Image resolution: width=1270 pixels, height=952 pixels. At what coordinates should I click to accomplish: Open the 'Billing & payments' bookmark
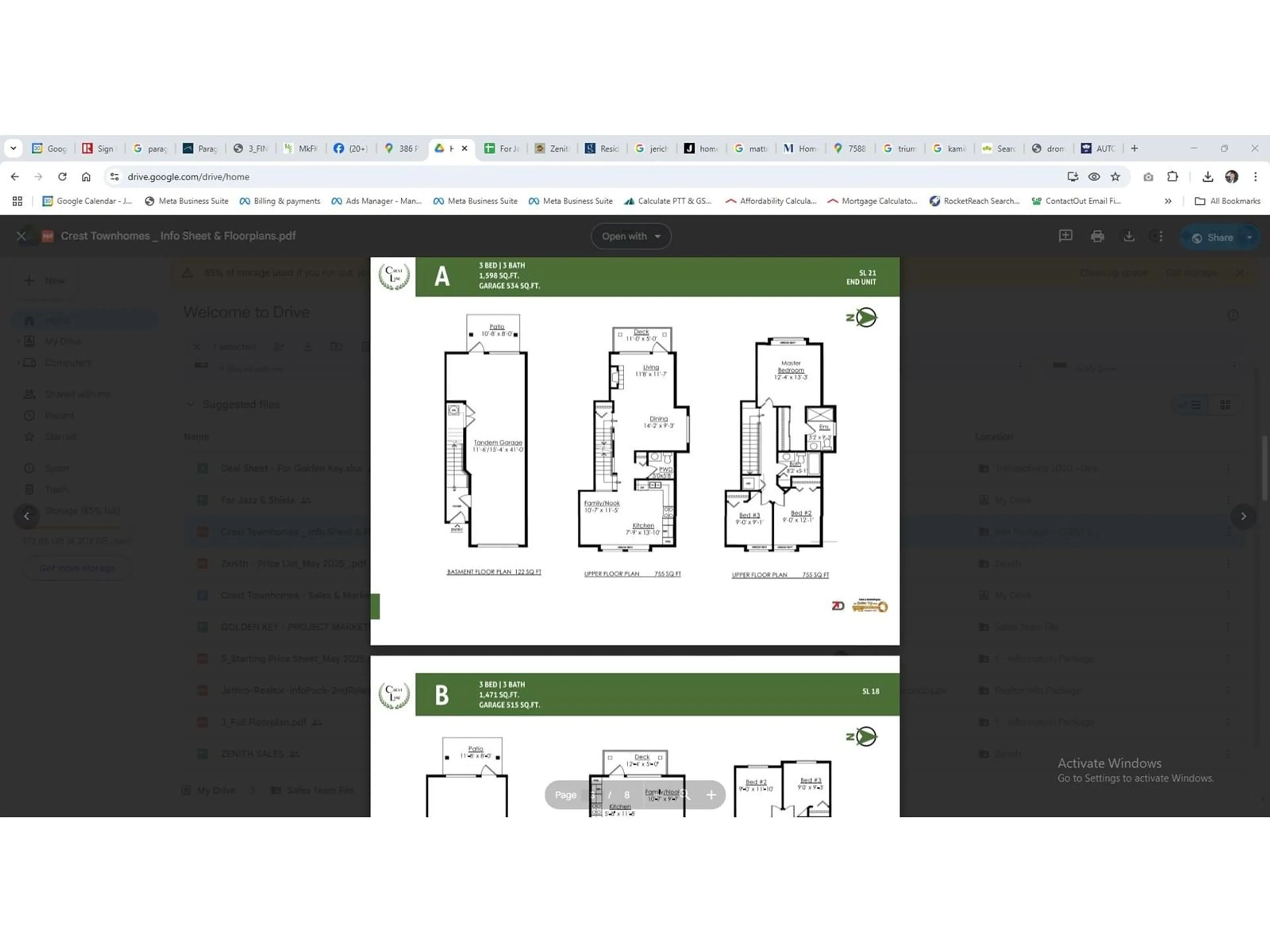tap(280, 201)
